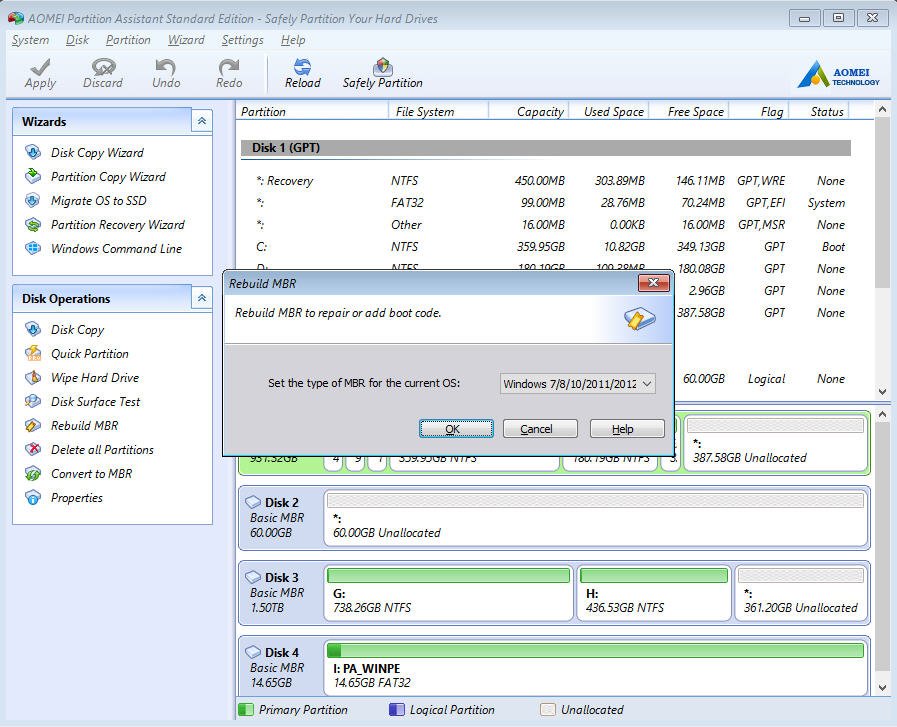Open the Settings menu

tap(242, 40)
